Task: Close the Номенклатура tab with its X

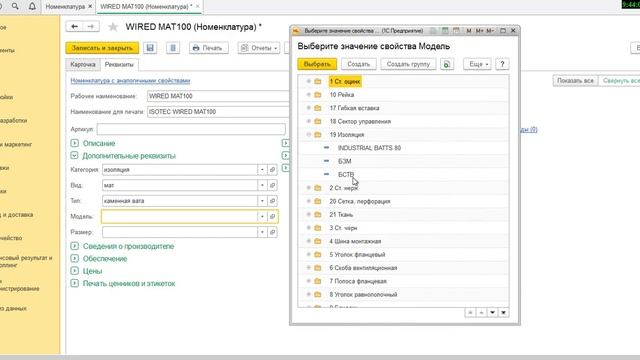Action: coord(90,7)
